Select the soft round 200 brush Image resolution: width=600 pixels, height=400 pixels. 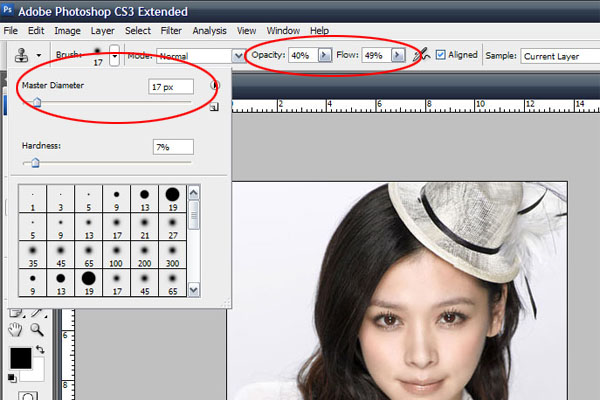[x=144, y=255]
